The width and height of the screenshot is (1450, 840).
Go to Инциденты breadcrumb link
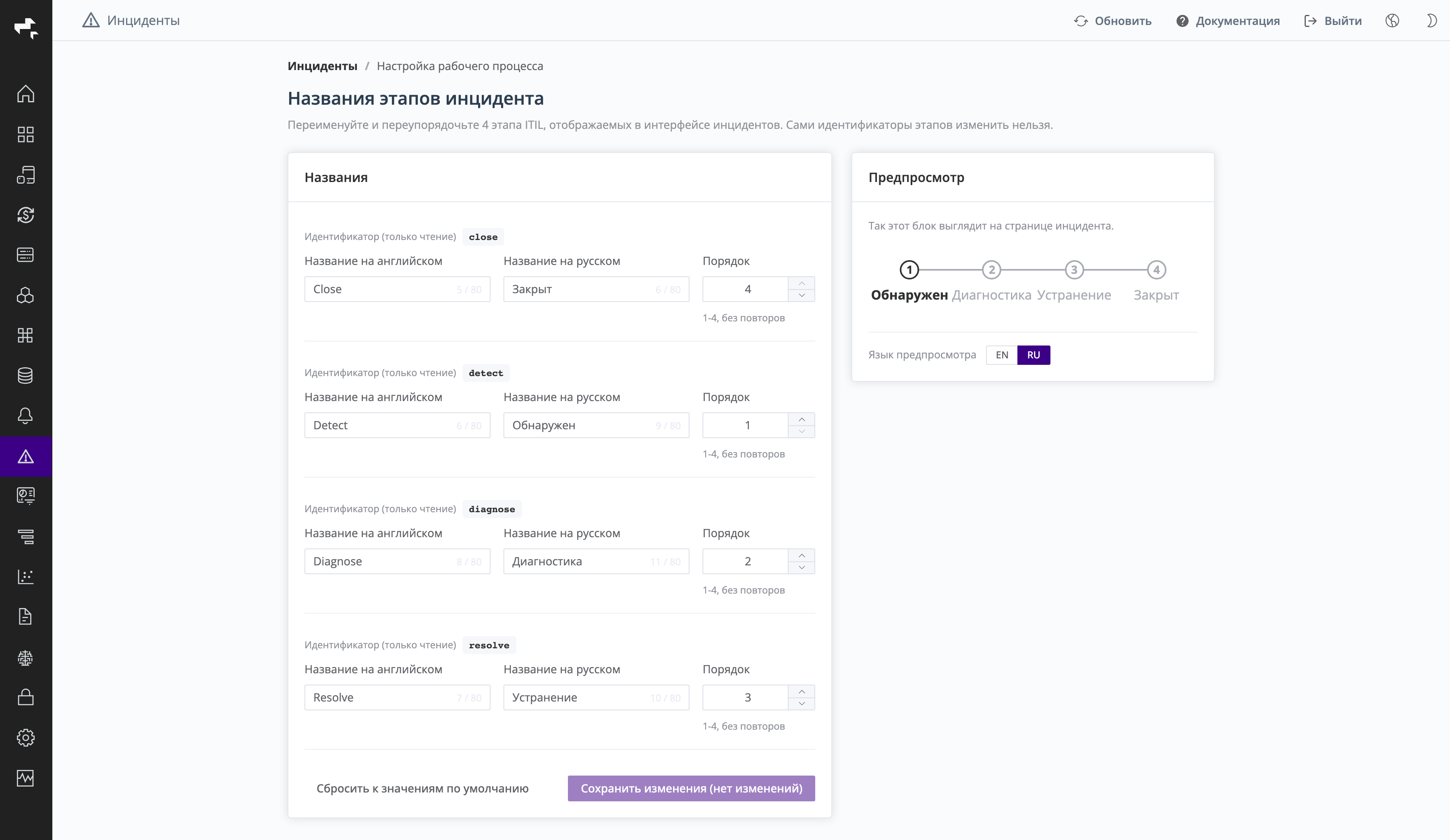(x=322, y=66)
